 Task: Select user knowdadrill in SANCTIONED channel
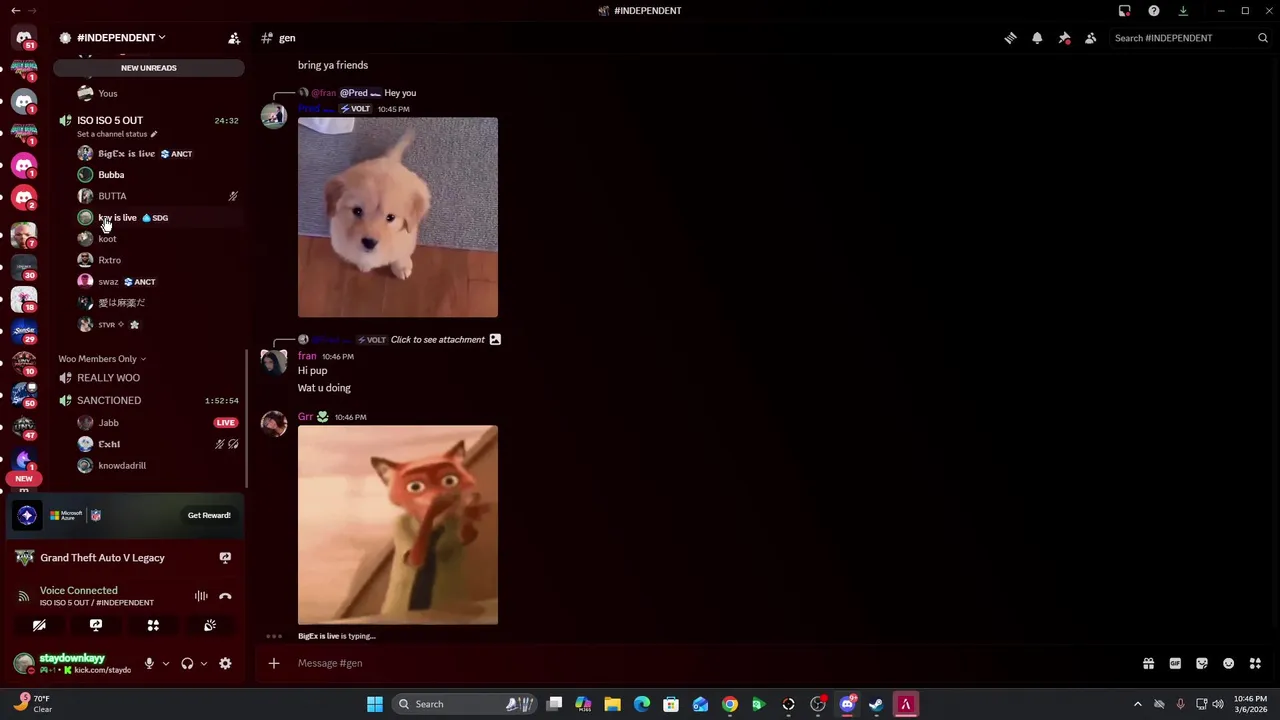[122, 466]
